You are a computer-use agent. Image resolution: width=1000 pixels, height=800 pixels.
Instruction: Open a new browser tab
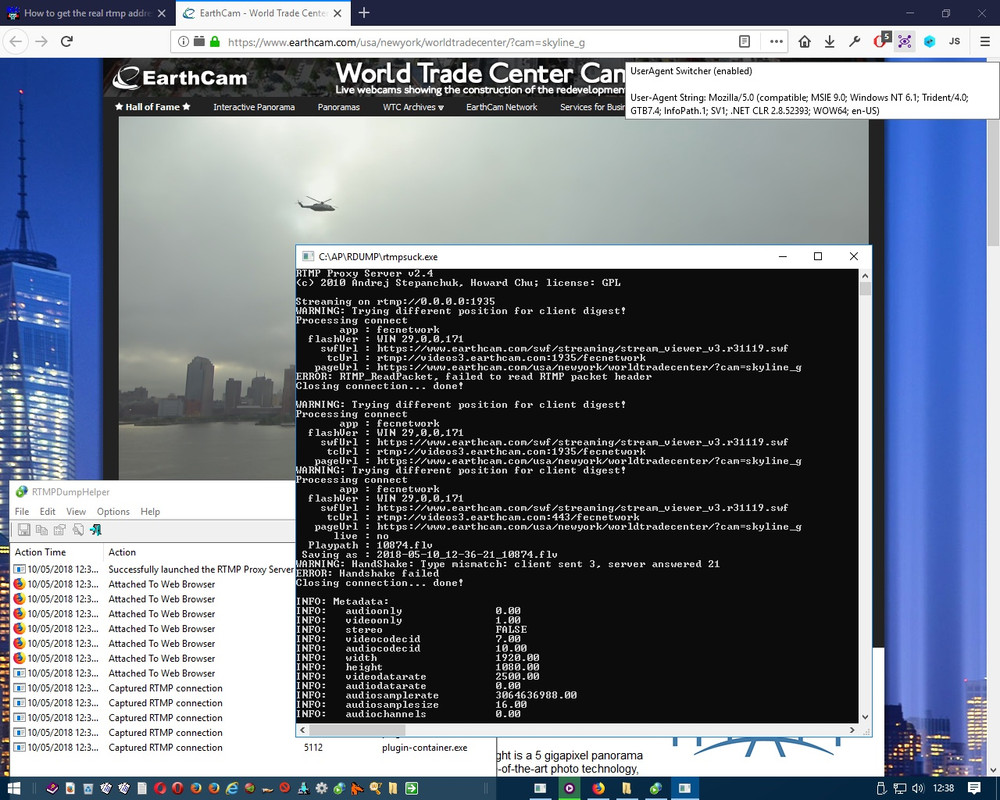coord(364,13)
